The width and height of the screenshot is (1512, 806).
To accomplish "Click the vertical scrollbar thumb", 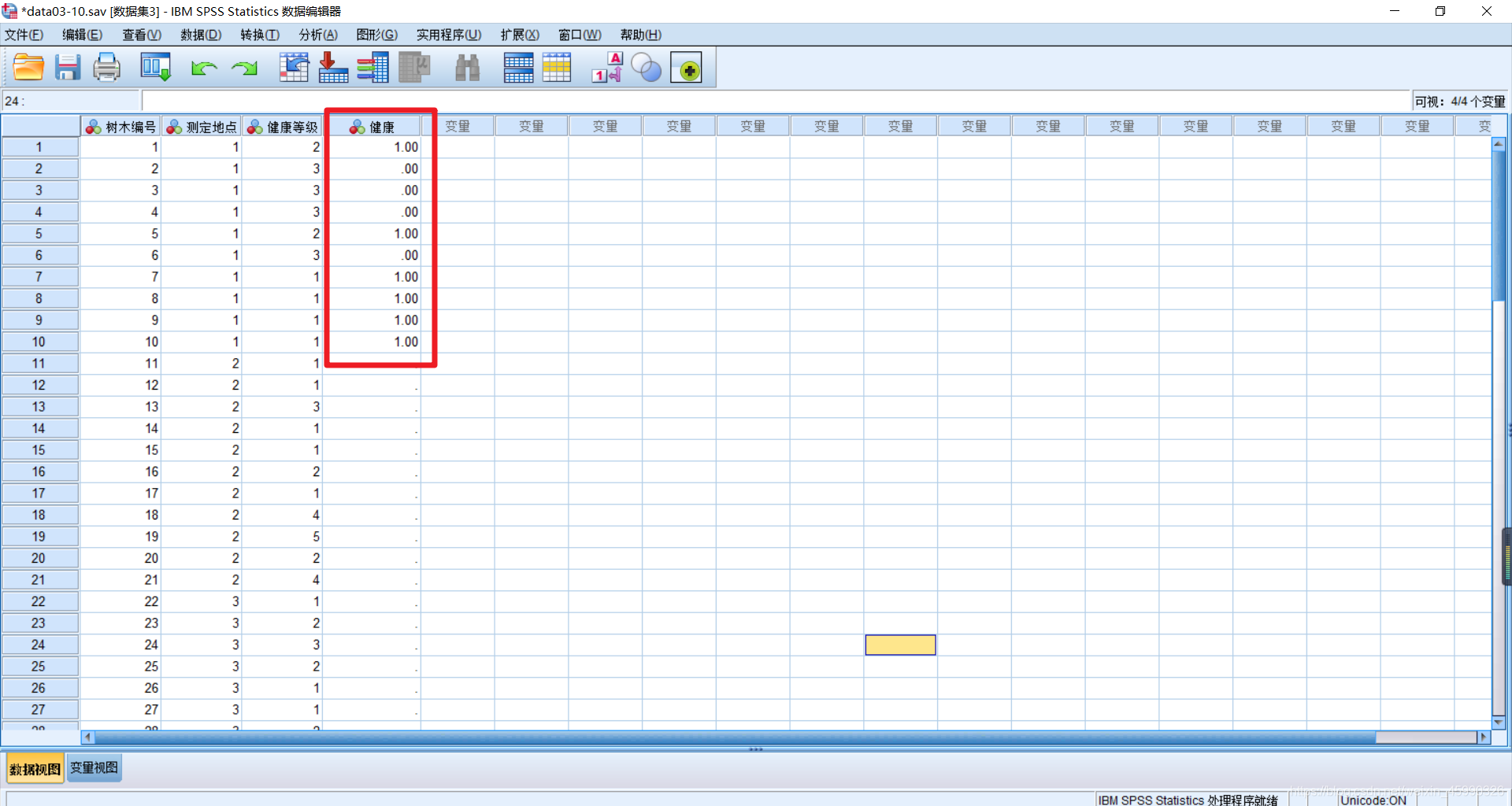I will point(1499,226).
